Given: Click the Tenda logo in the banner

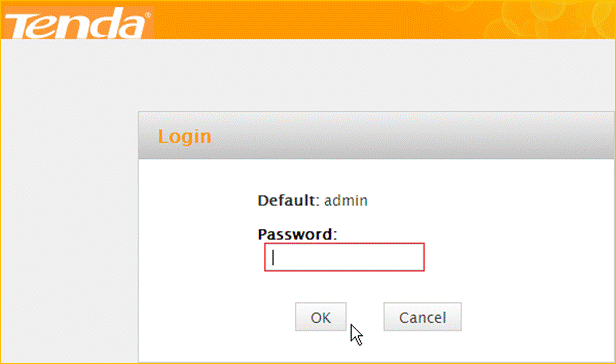Looking at the screenshot, I should (76, 23).
